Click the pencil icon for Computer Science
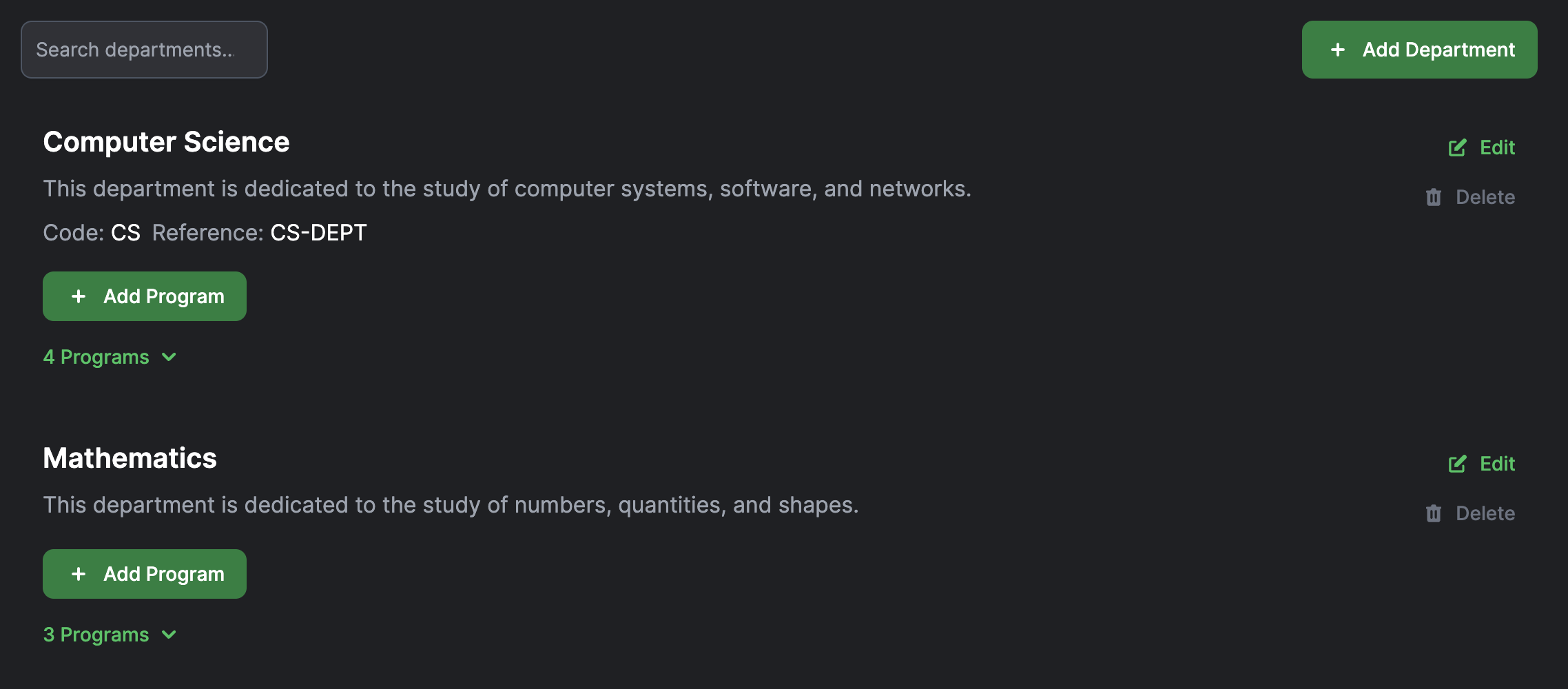 pos(1457,147)
